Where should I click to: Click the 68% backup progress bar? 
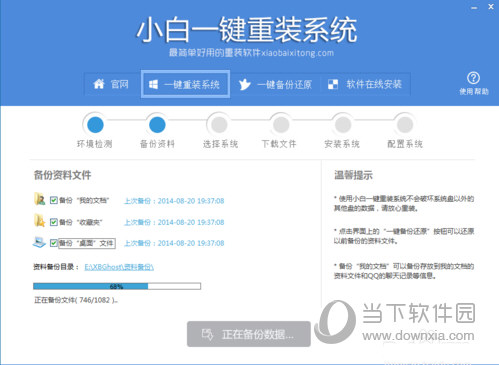click(117, 286)
